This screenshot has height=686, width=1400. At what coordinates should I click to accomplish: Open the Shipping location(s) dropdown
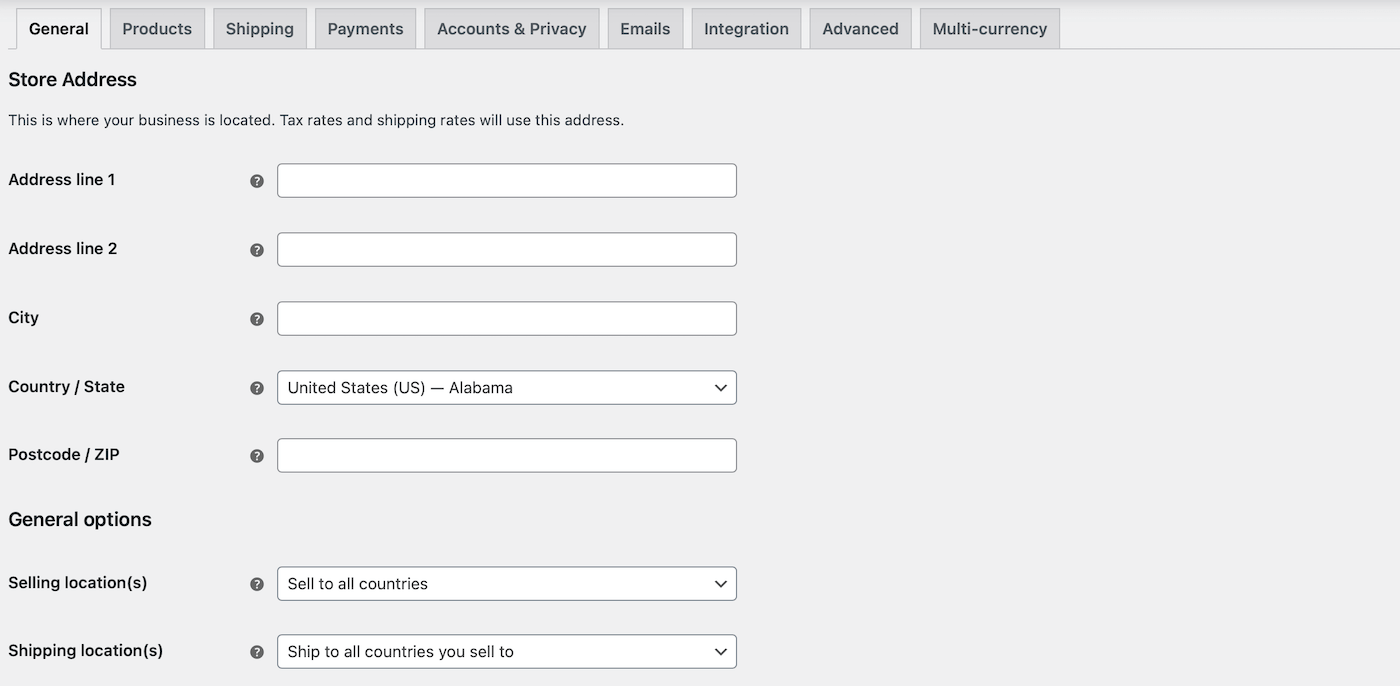506,651
